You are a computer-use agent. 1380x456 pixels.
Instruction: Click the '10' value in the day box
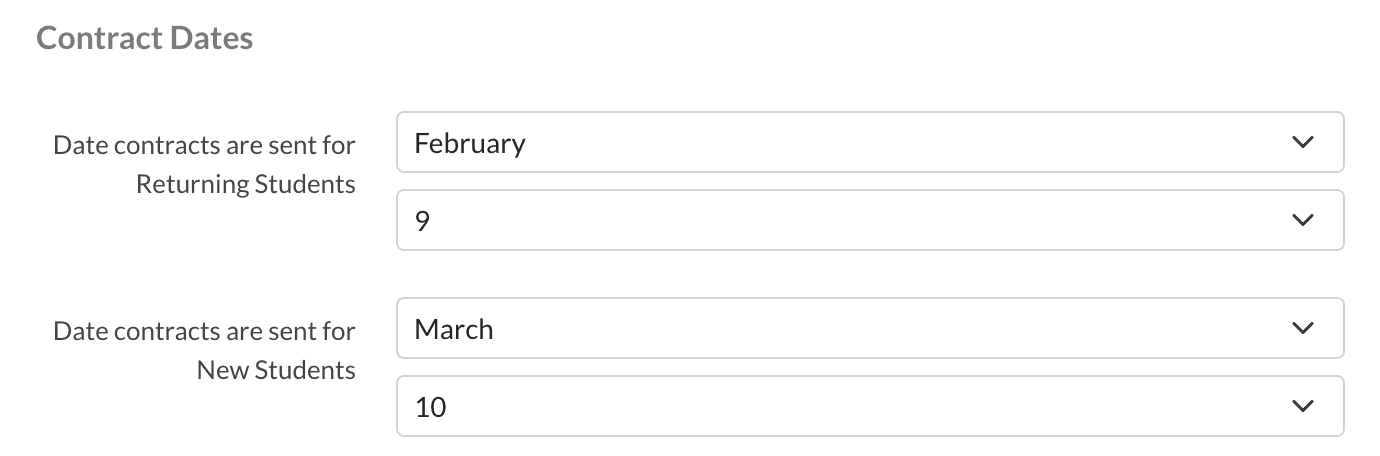(430, 407)
